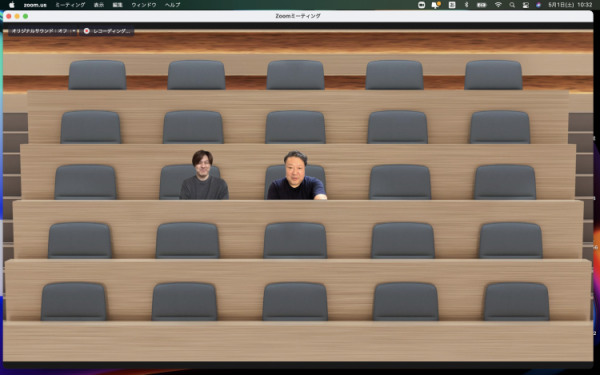Expand the Original Sound dropdown arrow
The width and height of the screenshot is (600, 375).
coord(74,31)
